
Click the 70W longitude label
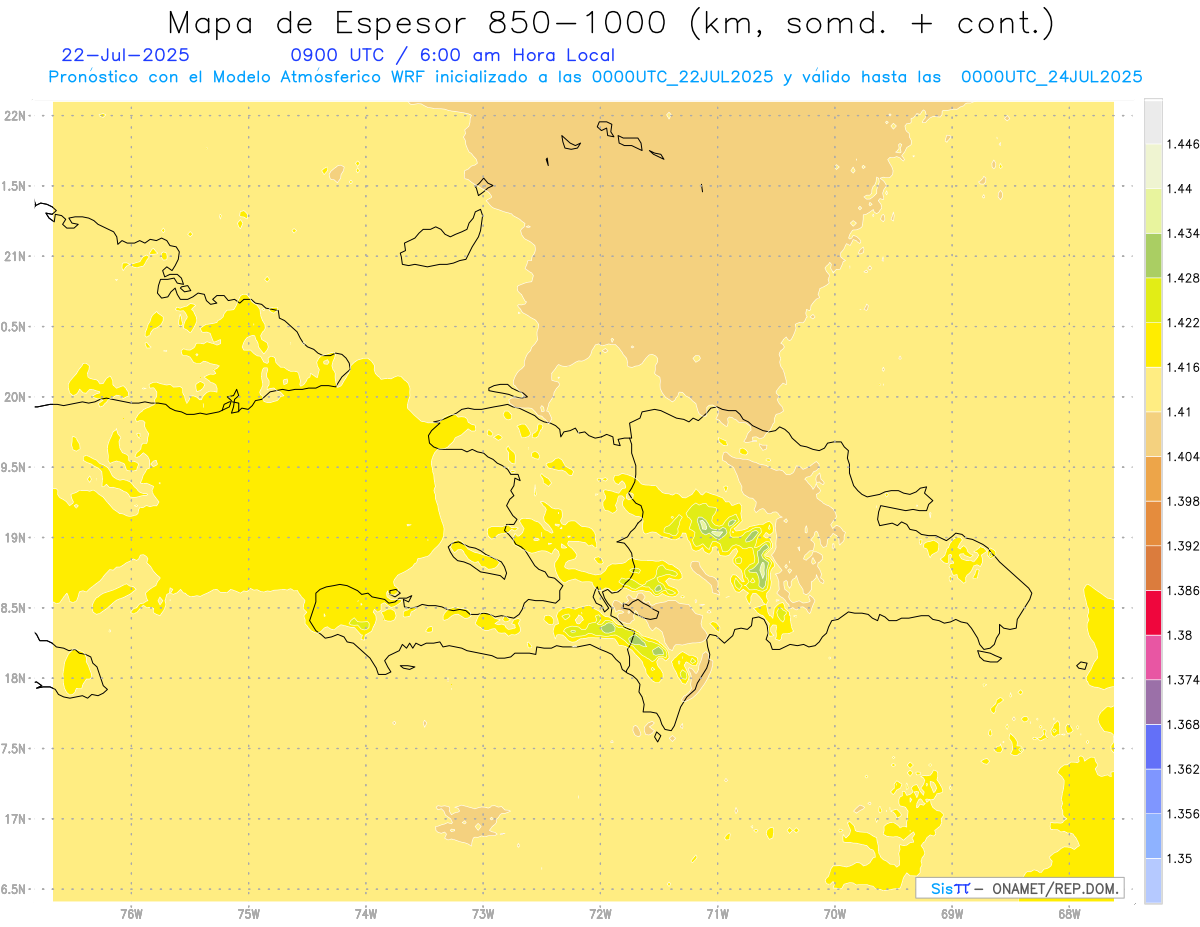click(x=835, y=914)
